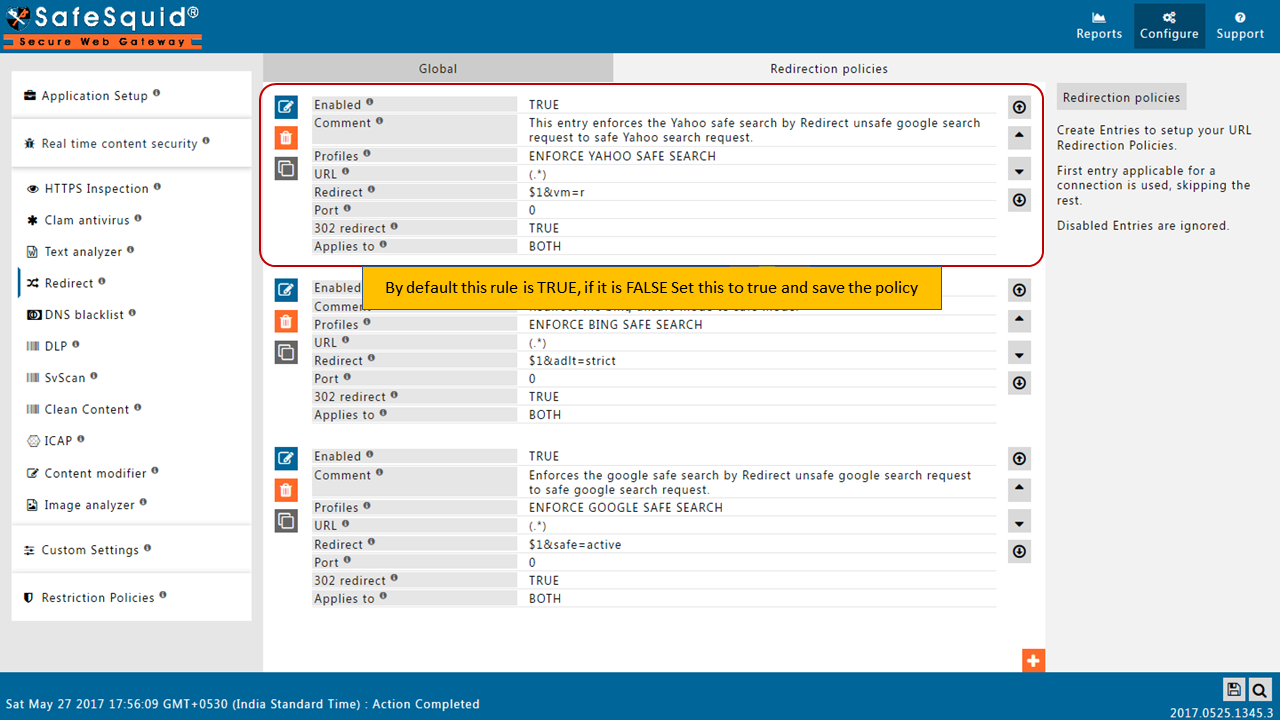The image size is (1280, 720).
Task: Edit the Bing safe search entry
Action: tap(286, 290)
